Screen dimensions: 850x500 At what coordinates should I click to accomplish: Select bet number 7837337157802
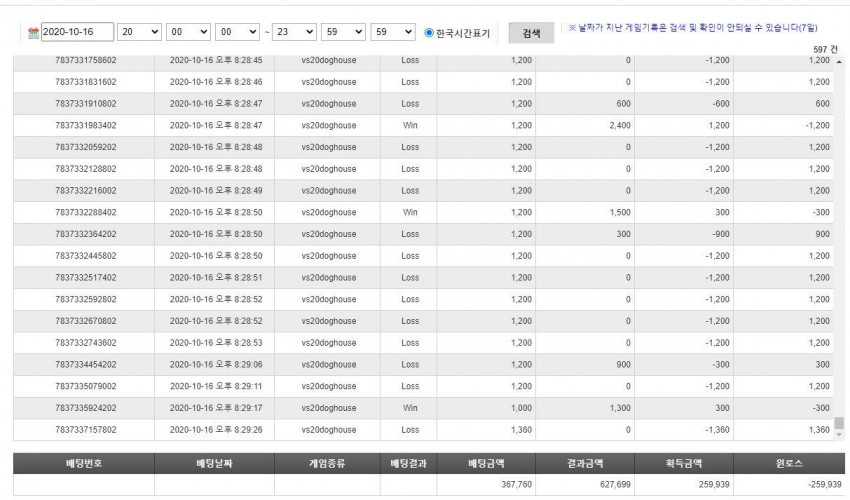86,429
